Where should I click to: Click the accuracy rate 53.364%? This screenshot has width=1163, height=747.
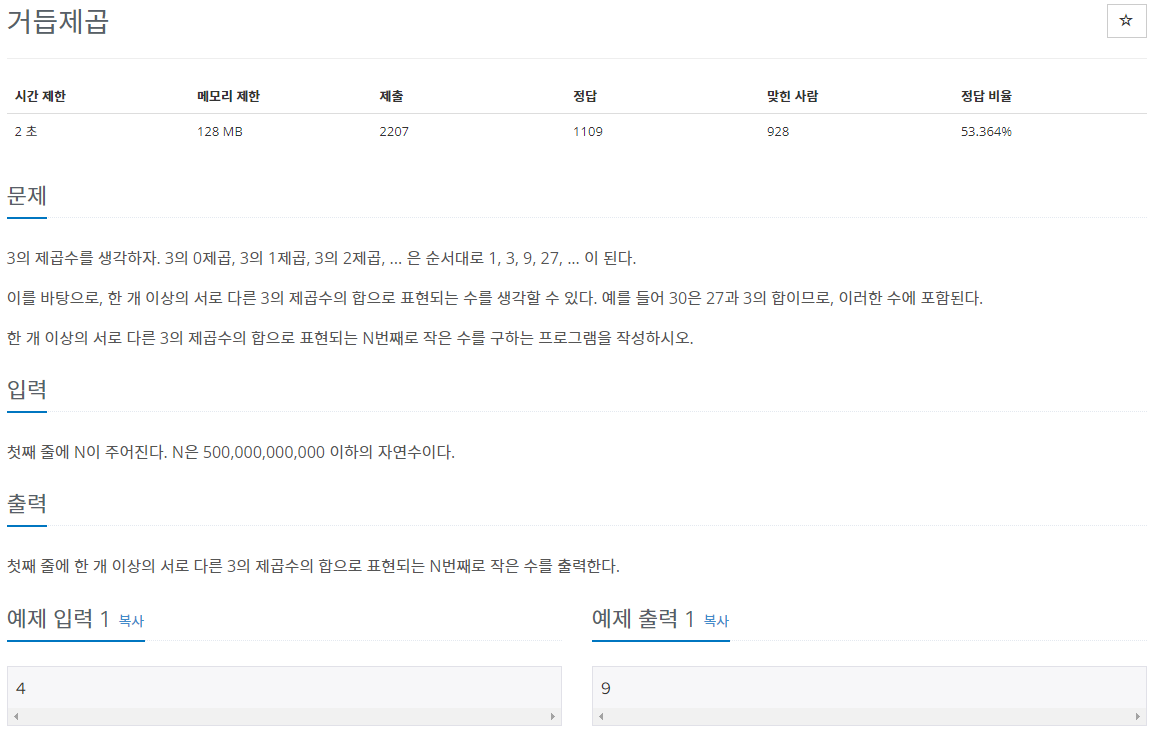click(x=986, y=131)
